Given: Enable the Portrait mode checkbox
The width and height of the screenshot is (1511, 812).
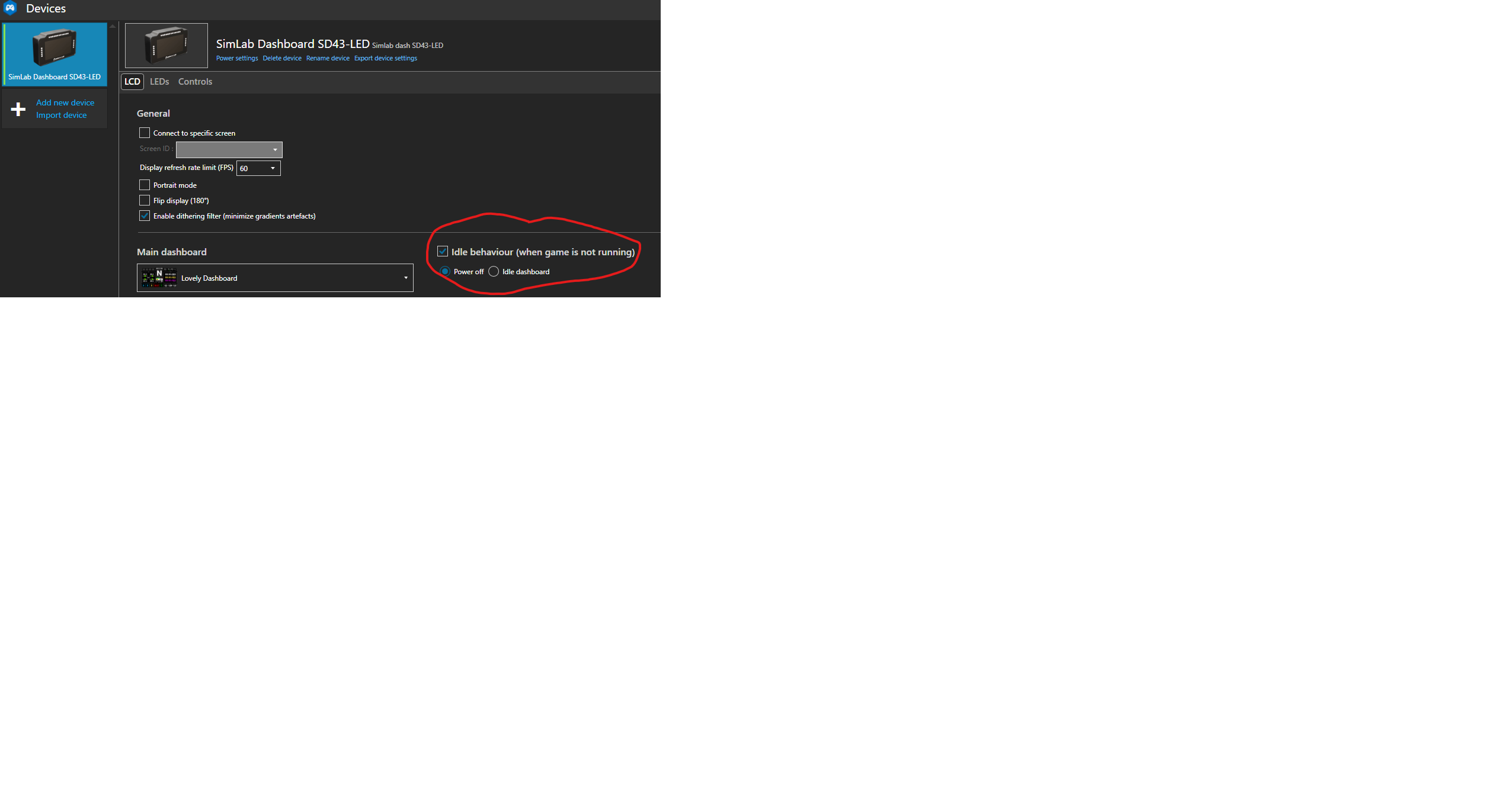Looking at the screenshot, I should click(145, 185).
